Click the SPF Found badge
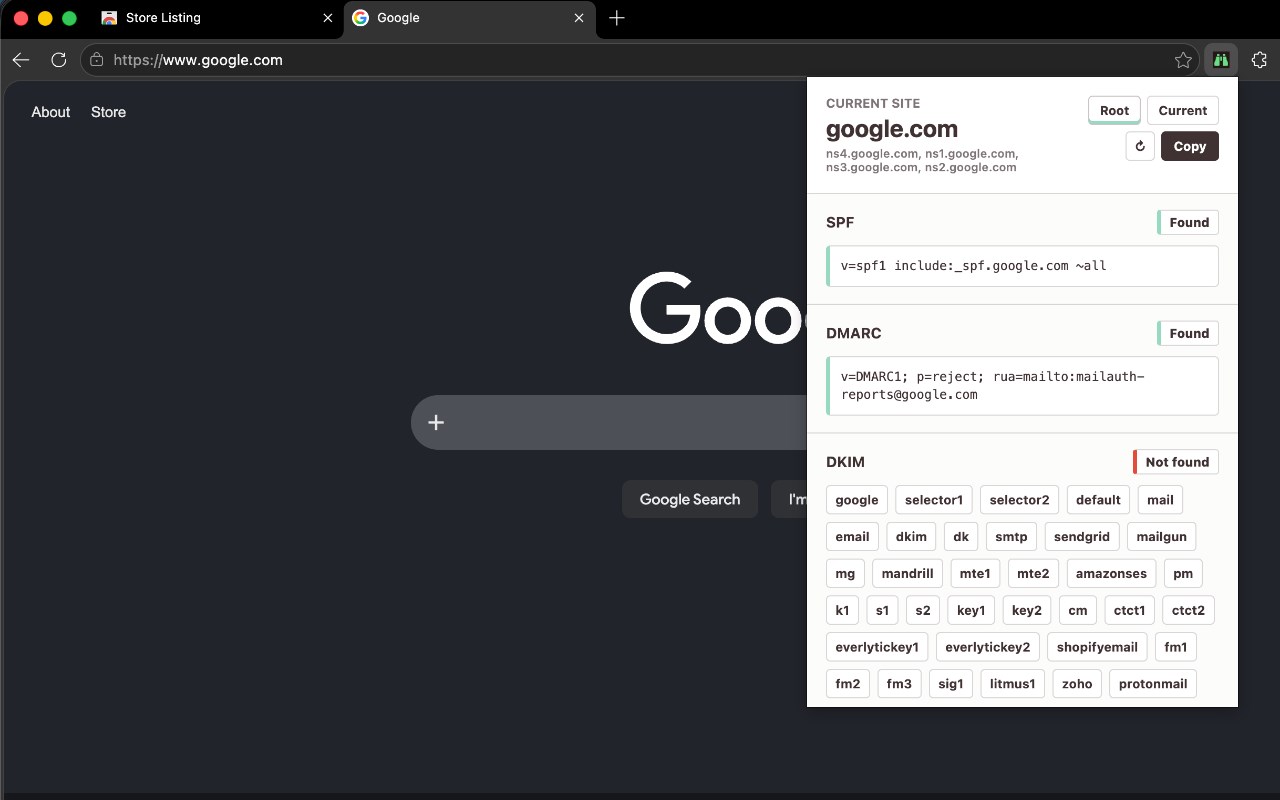This screenshot has height=800, width=1280. pyautogui.click(x=1188, y=222)
